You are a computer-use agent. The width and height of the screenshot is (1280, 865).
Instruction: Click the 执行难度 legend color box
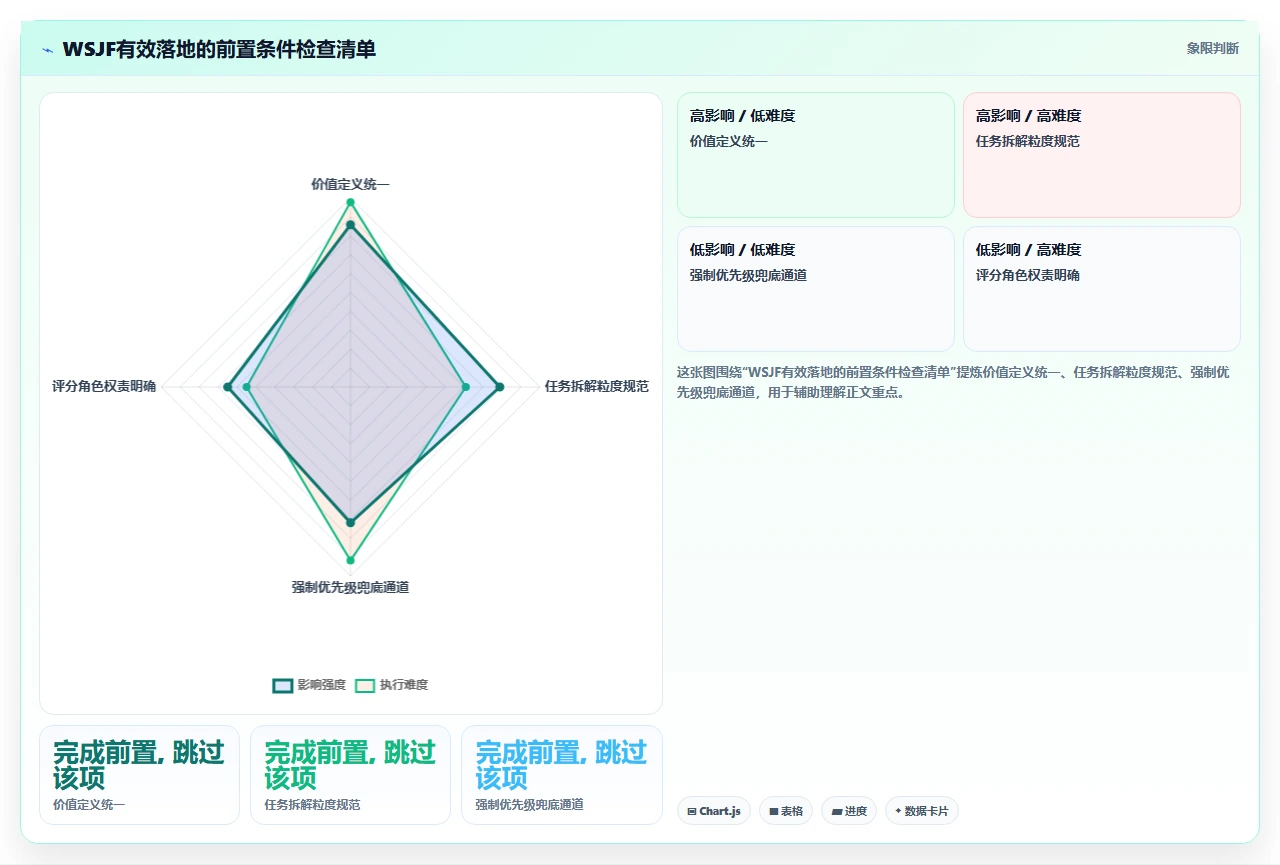coord(365,685)
